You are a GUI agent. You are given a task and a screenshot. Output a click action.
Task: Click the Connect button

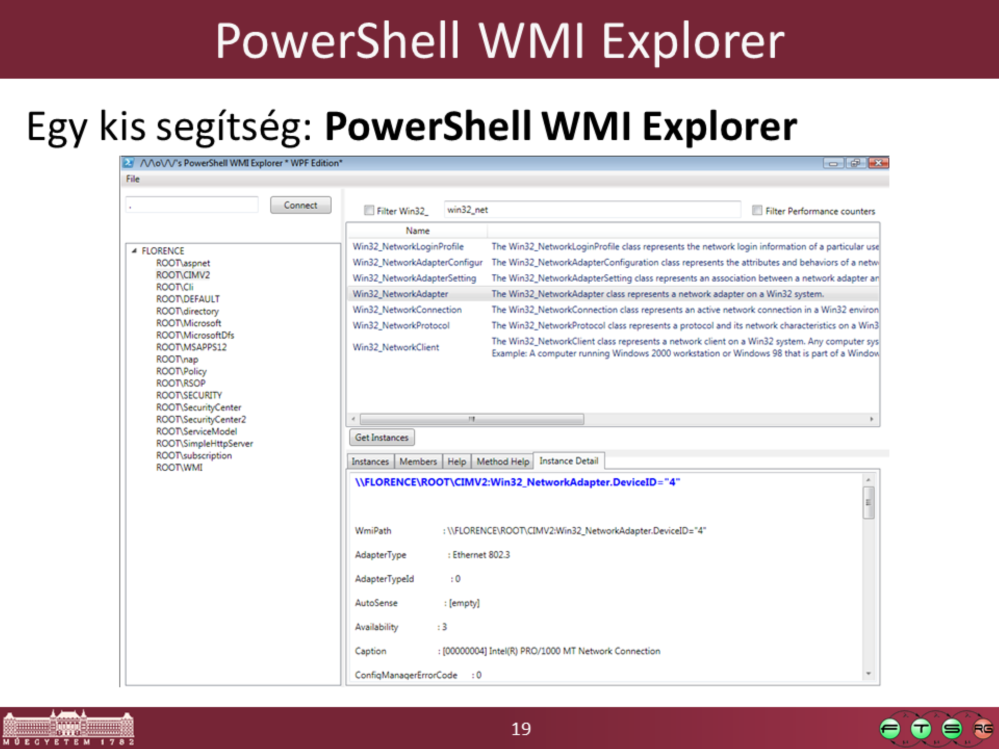click(300, 205)
